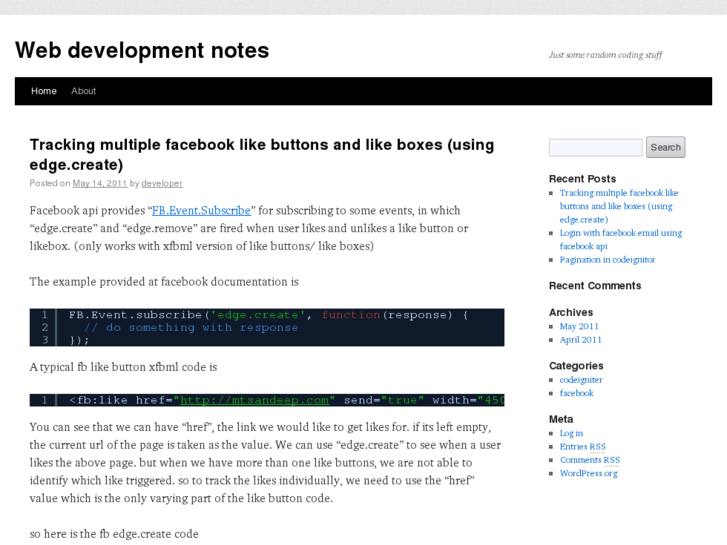
Task: Click the Meta heading
Action: [561, 419]
